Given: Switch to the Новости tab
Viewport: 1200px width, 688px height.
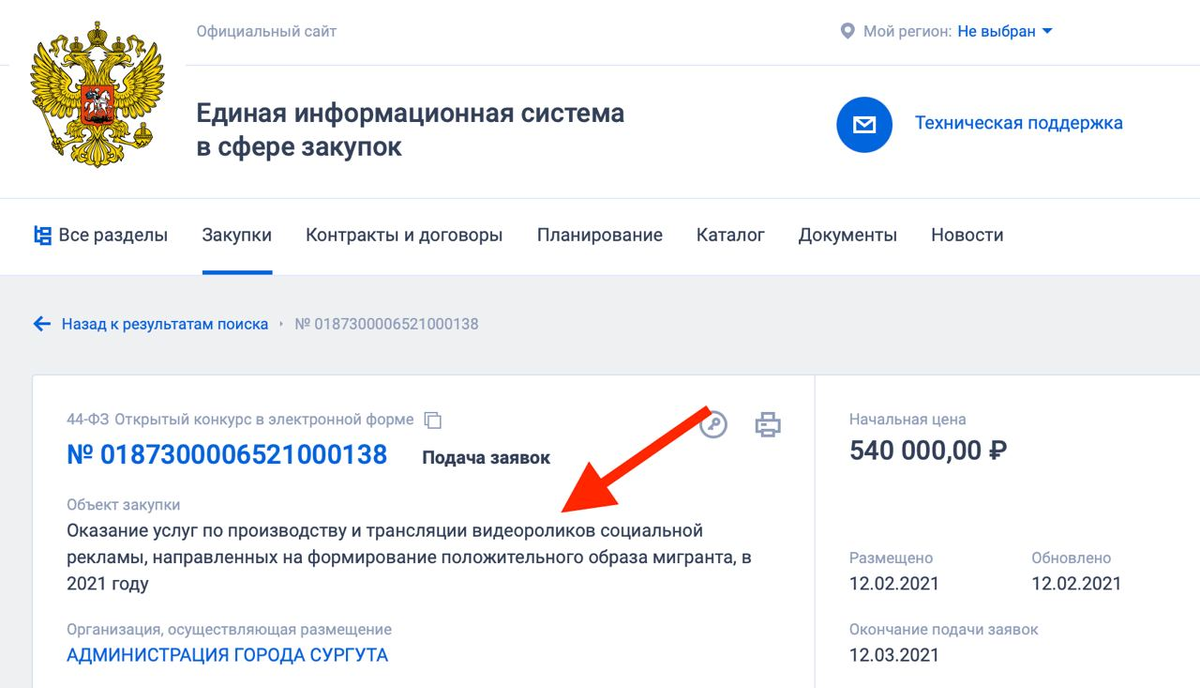Looking at the screenshot, I should (x=966, y=234).
